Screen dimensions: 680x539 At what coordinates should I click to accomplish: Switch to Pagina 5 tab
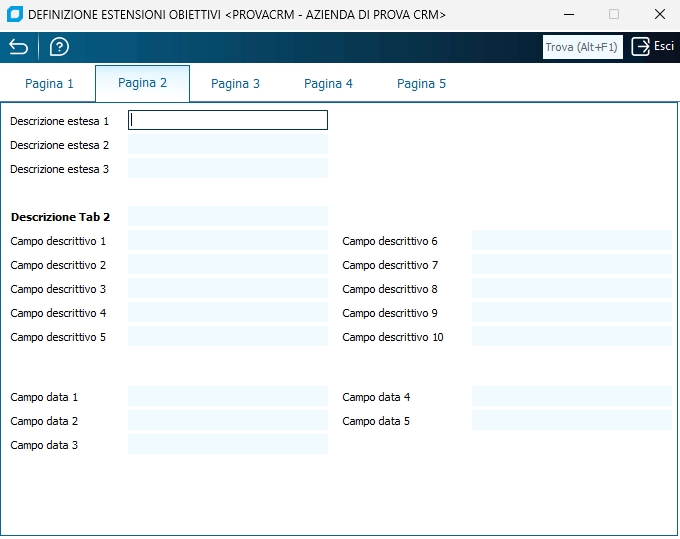click(421, 83)
